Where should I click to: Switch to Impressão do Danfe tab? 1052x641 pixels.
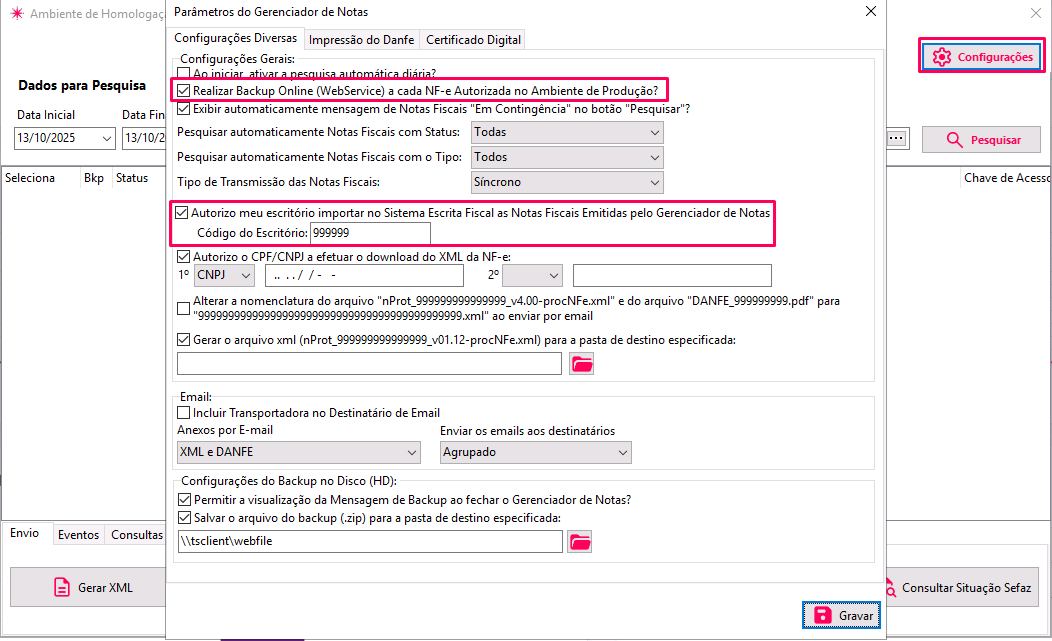coord(361,40)
